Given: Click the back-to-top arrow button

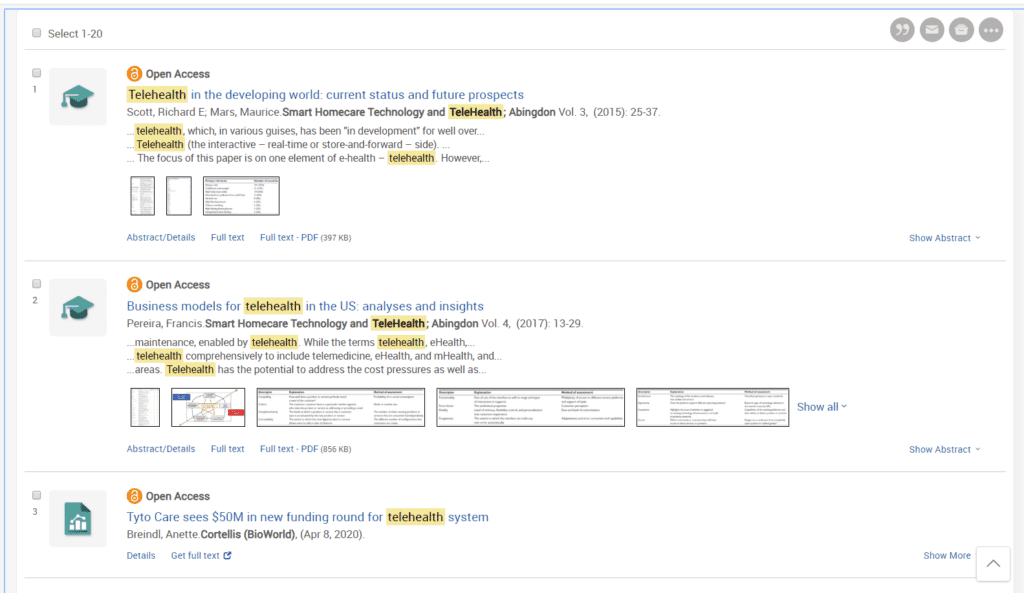Looking at the screenshot, I should click(993, 564).
